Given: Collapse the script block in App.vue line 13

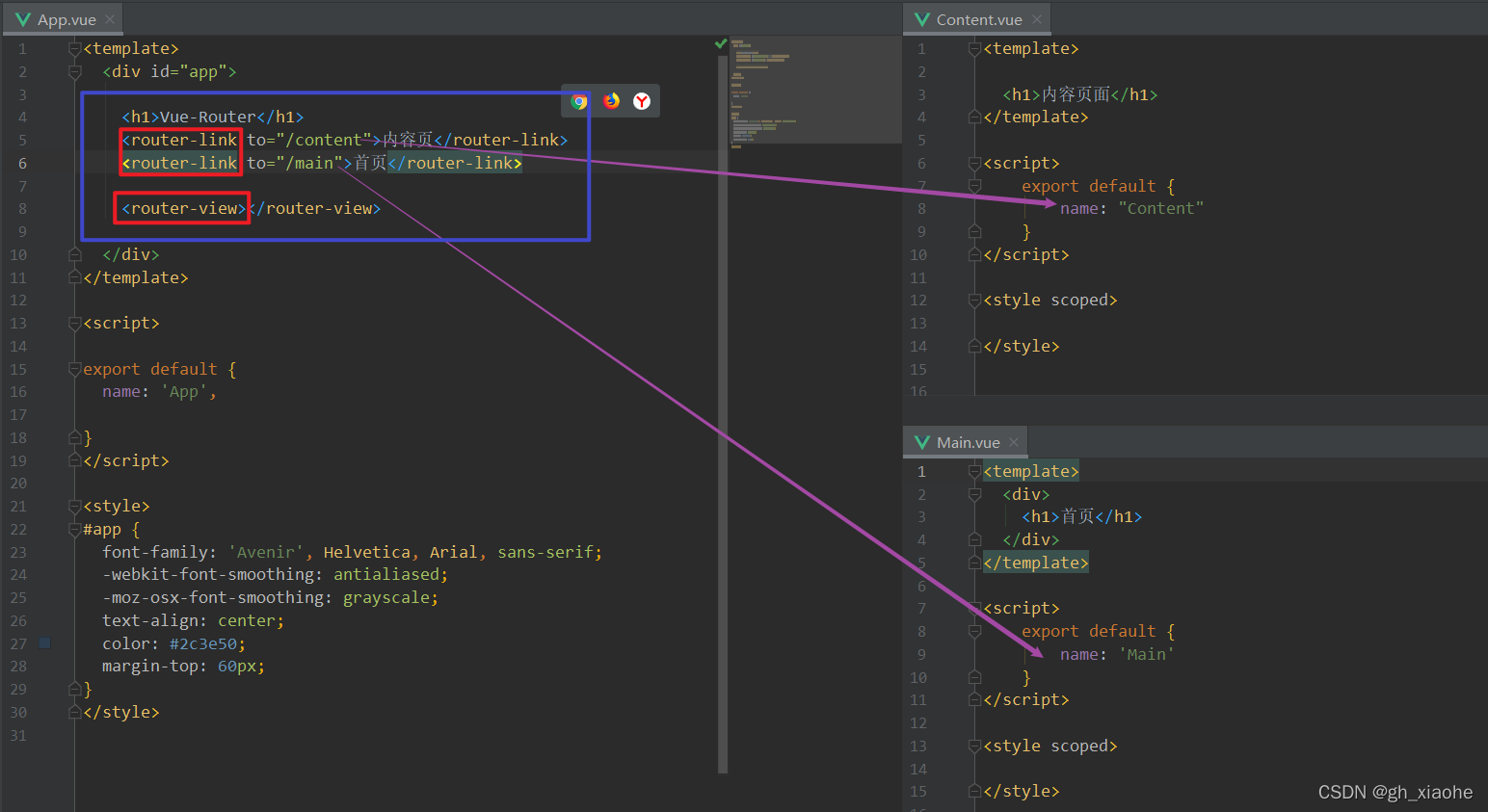Looking at the screenshot, I should (x=75, y=323).
